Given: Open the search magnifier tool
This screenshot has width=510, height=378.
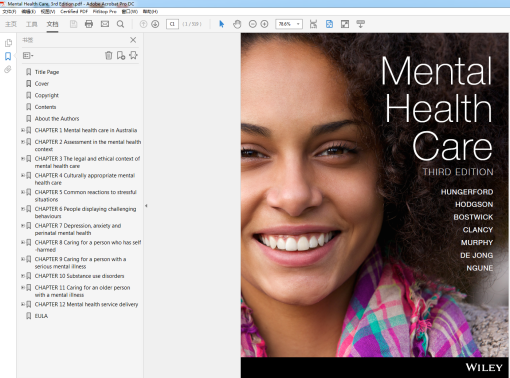Looking at the screenshot, I should point(121,24).
